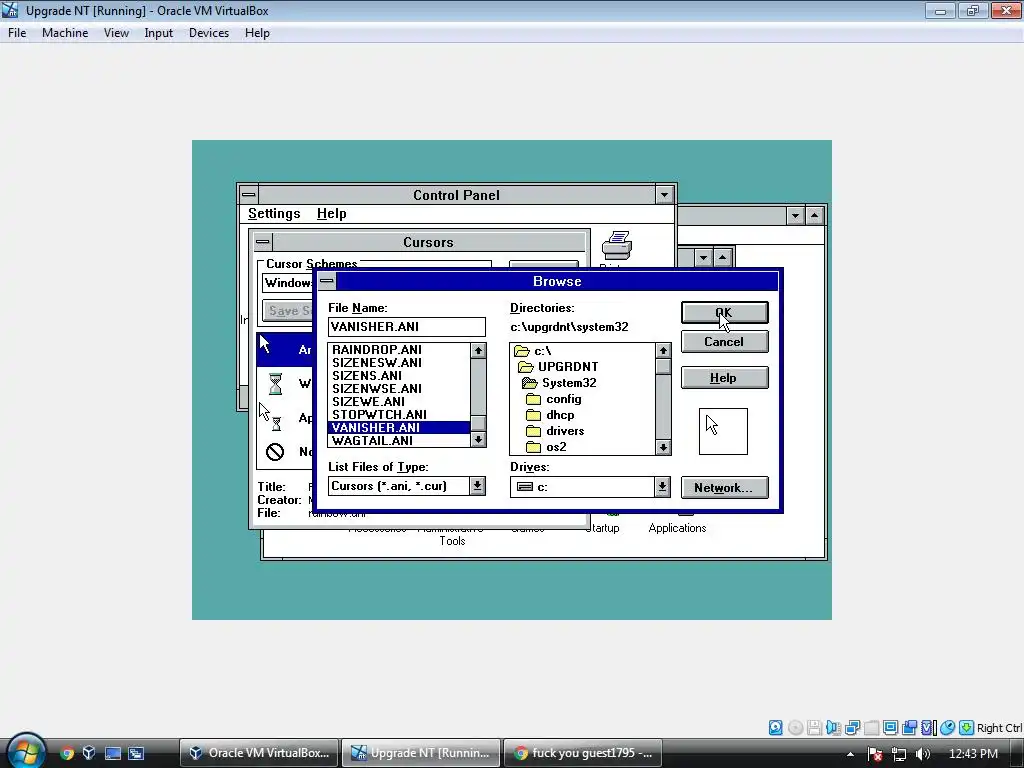Open the VirtualBox Devices menu
1024x768 pixels.
[209, 33]
